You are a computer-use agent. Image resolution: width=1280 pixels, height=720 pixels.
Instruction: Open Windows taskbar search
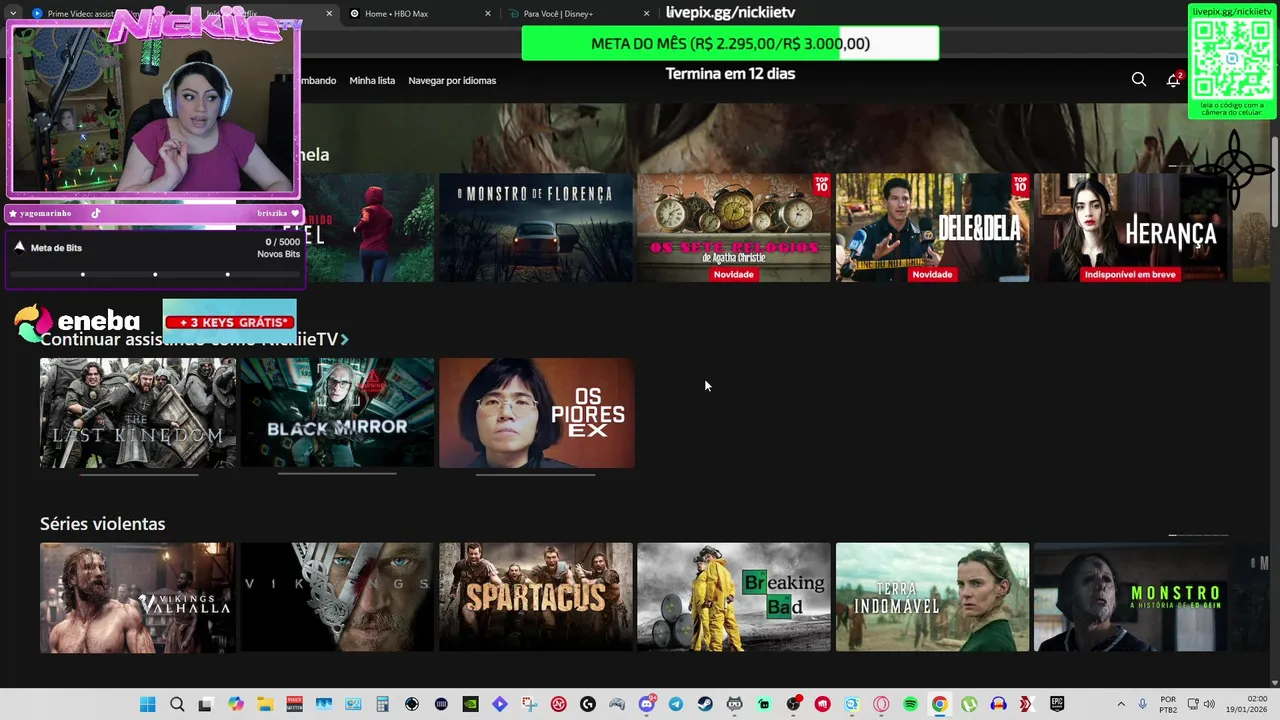pyautogui.click(x=177, y=704)
